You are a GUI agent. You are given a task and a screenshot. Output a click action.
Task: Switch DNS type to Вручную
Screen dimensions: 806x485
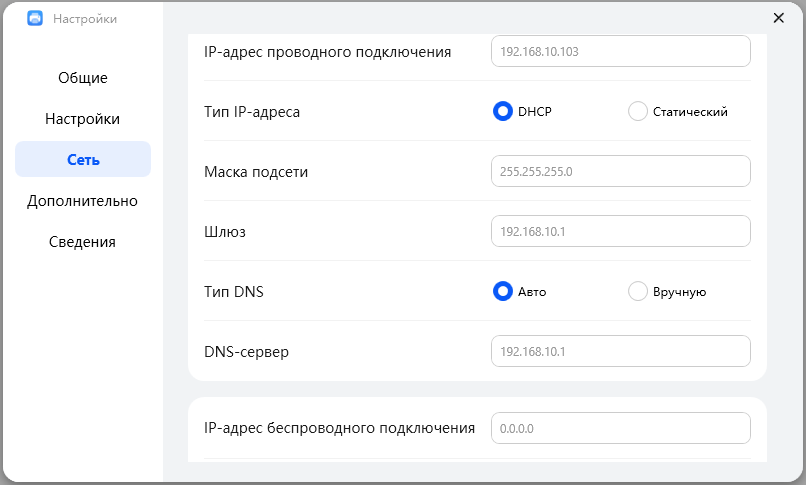pyautogui.click(x=638, y=291)
